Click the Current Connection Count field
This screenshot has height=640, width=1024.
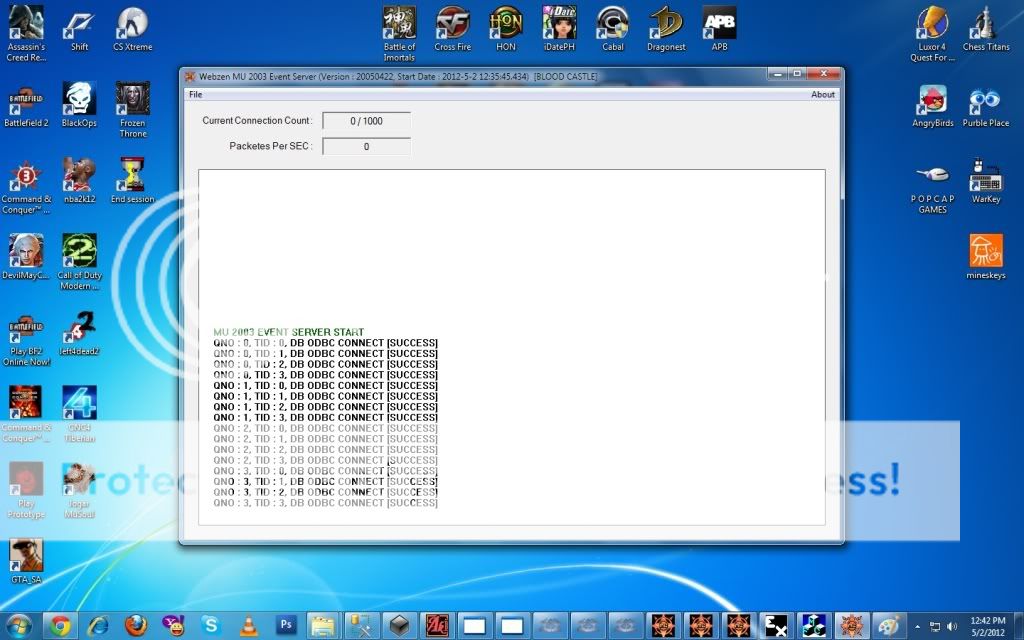coord(366,121)
